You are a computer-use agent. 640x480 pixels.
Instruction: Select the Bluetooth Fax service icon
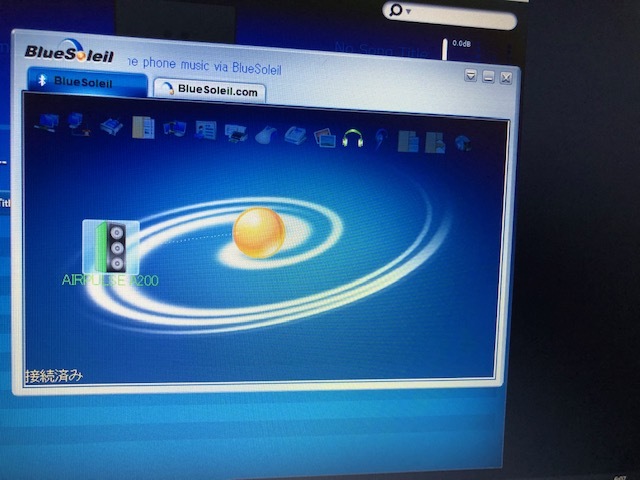[x=296, y=136]
